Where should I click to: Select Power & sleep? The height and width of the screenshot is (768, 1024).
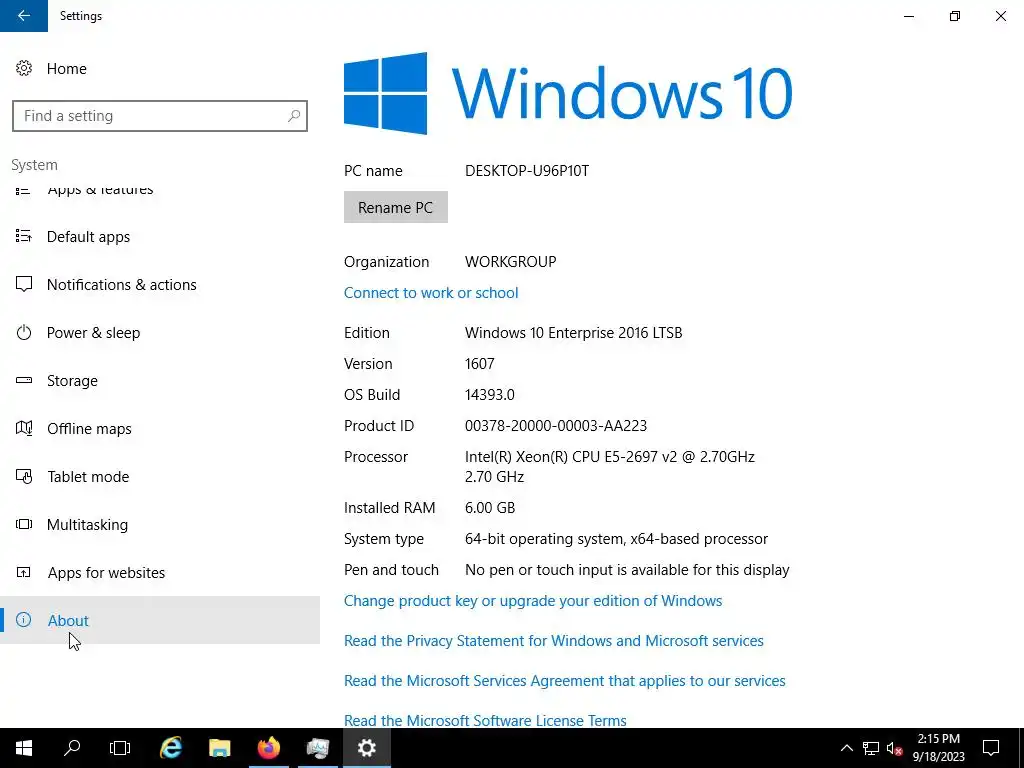(160, 332)
